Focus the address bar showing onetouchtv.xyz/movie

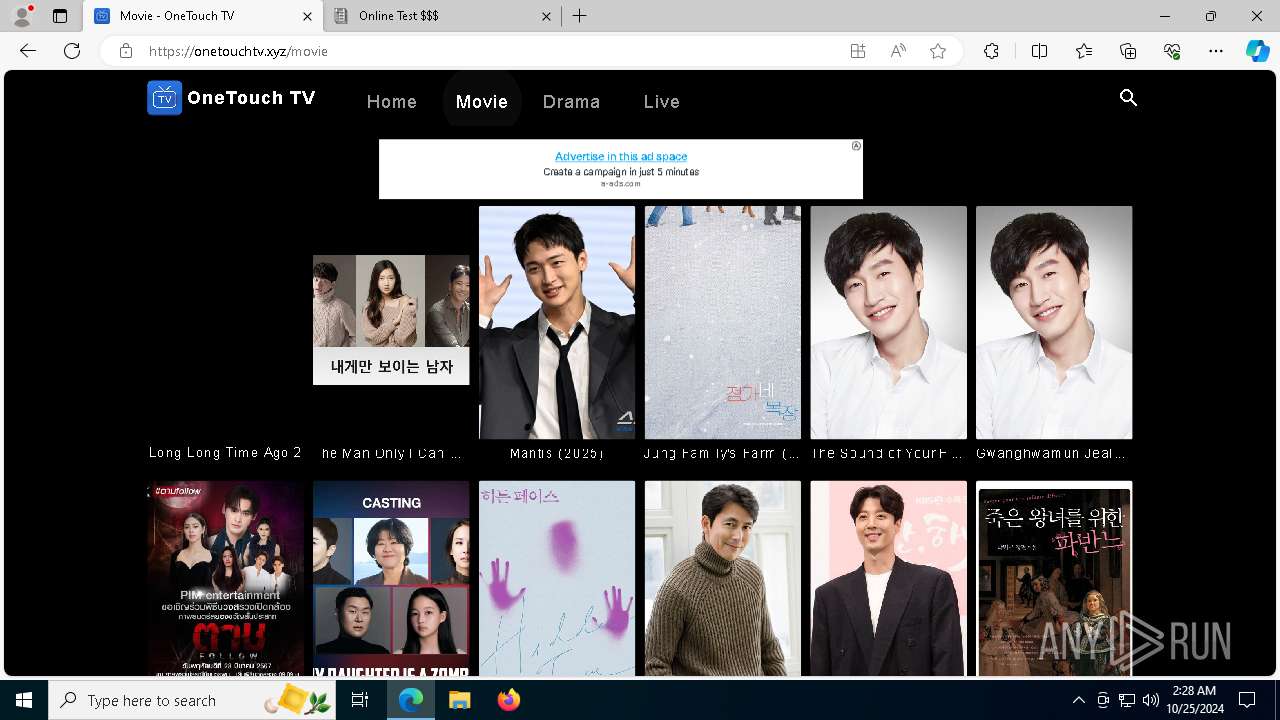tap(490, 51)
